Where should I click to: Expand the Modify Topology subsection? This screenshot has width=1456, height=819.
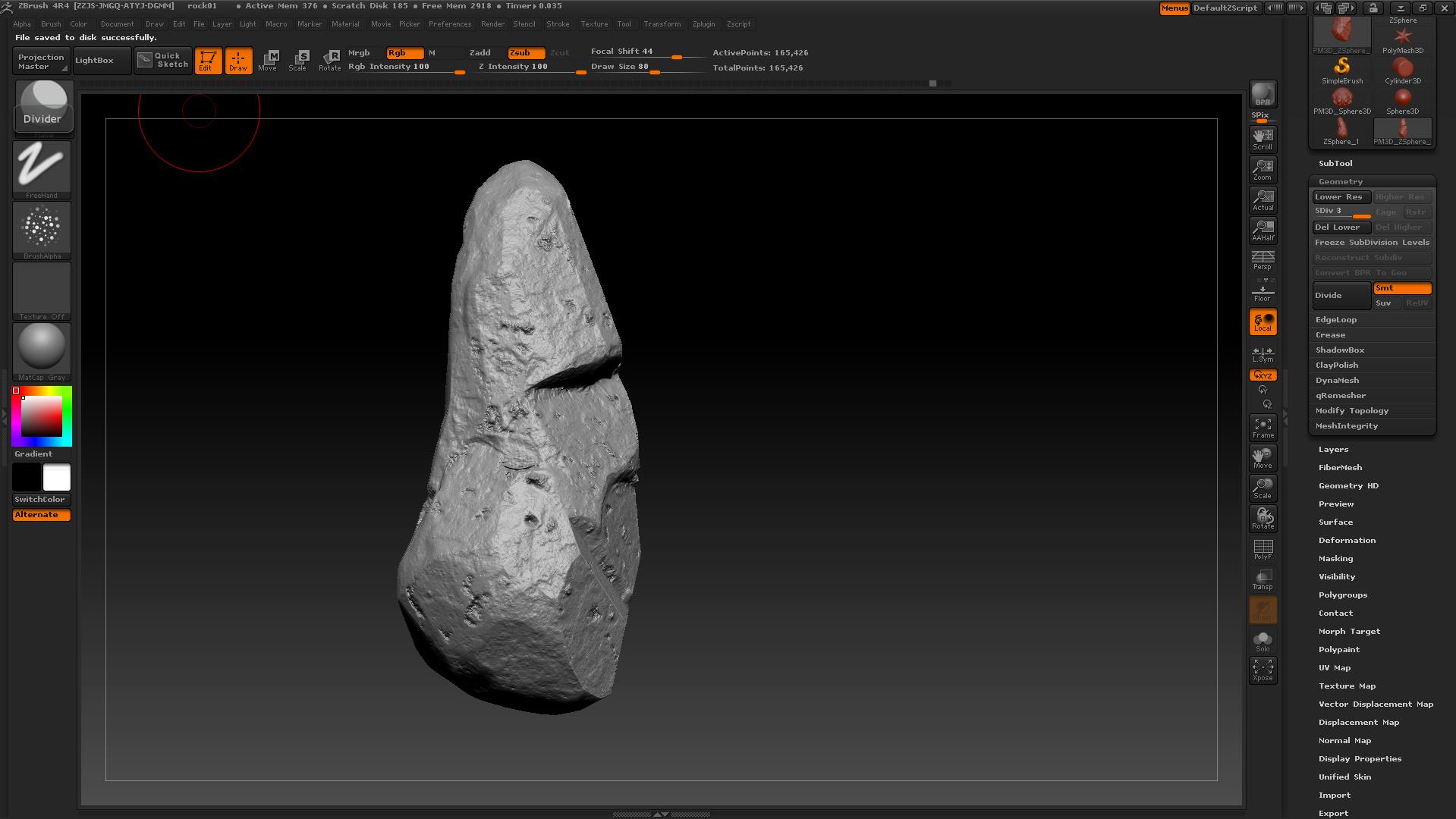click(x=1351, y=411)
